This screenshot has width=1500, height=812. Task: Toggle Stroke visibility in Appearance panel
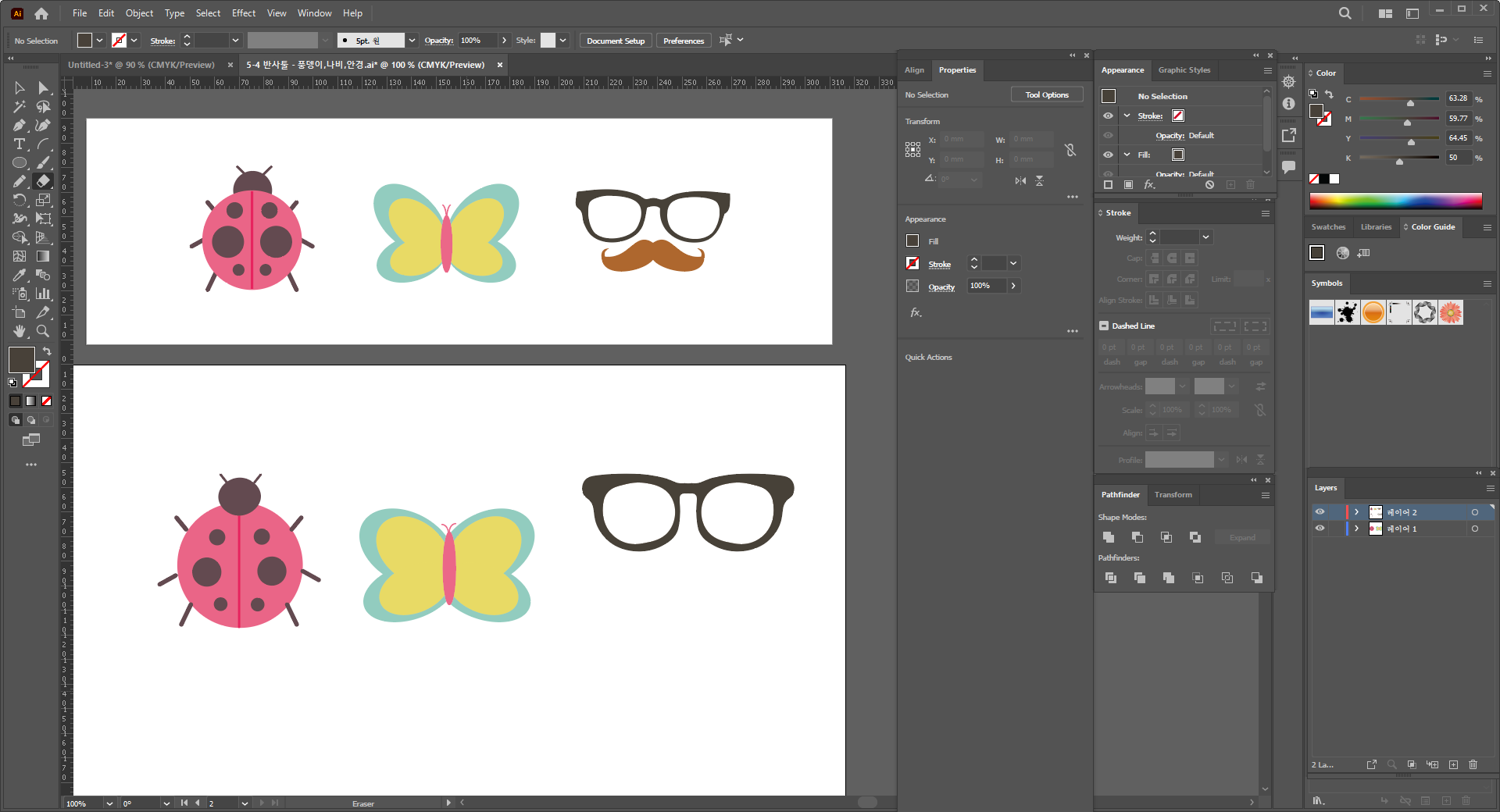click(x=1108, y=116)
